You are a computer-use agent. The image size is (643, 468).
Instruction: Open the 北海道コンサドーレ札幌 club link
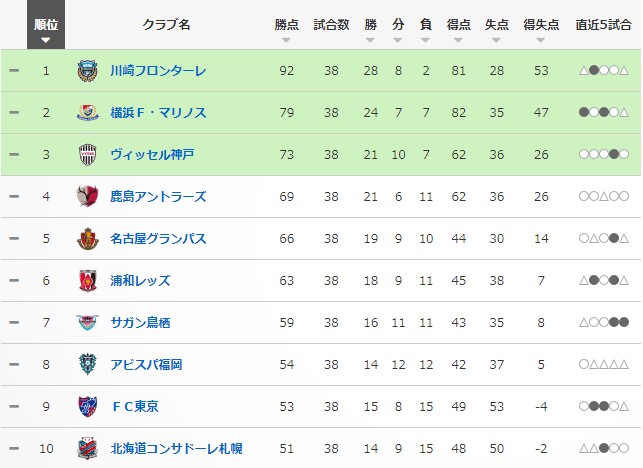(176, 449)
